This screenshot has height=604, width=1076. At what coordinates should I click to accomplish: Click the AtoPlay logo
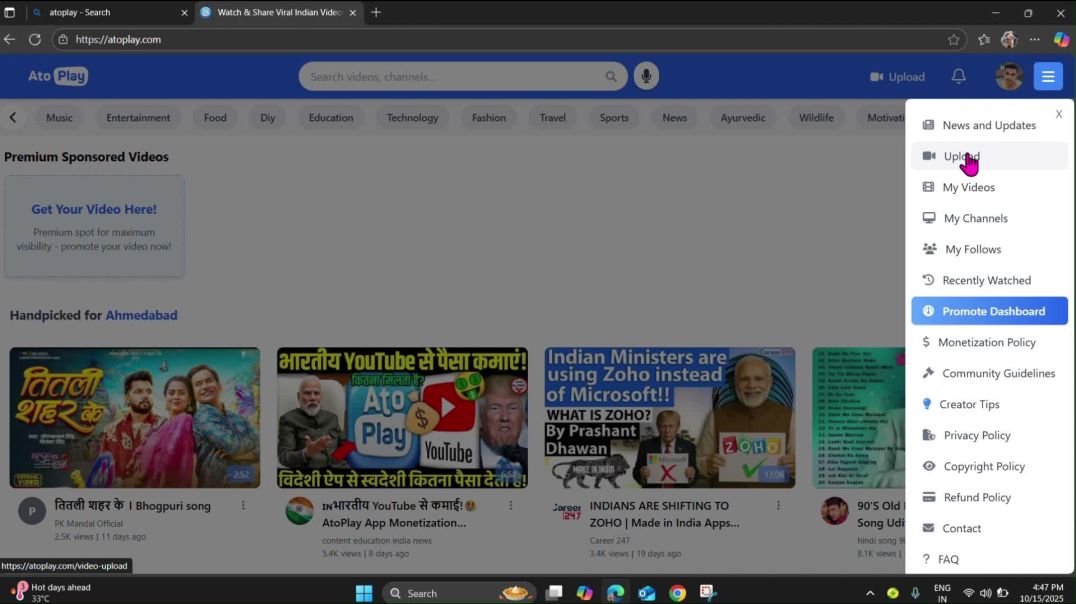58,76
